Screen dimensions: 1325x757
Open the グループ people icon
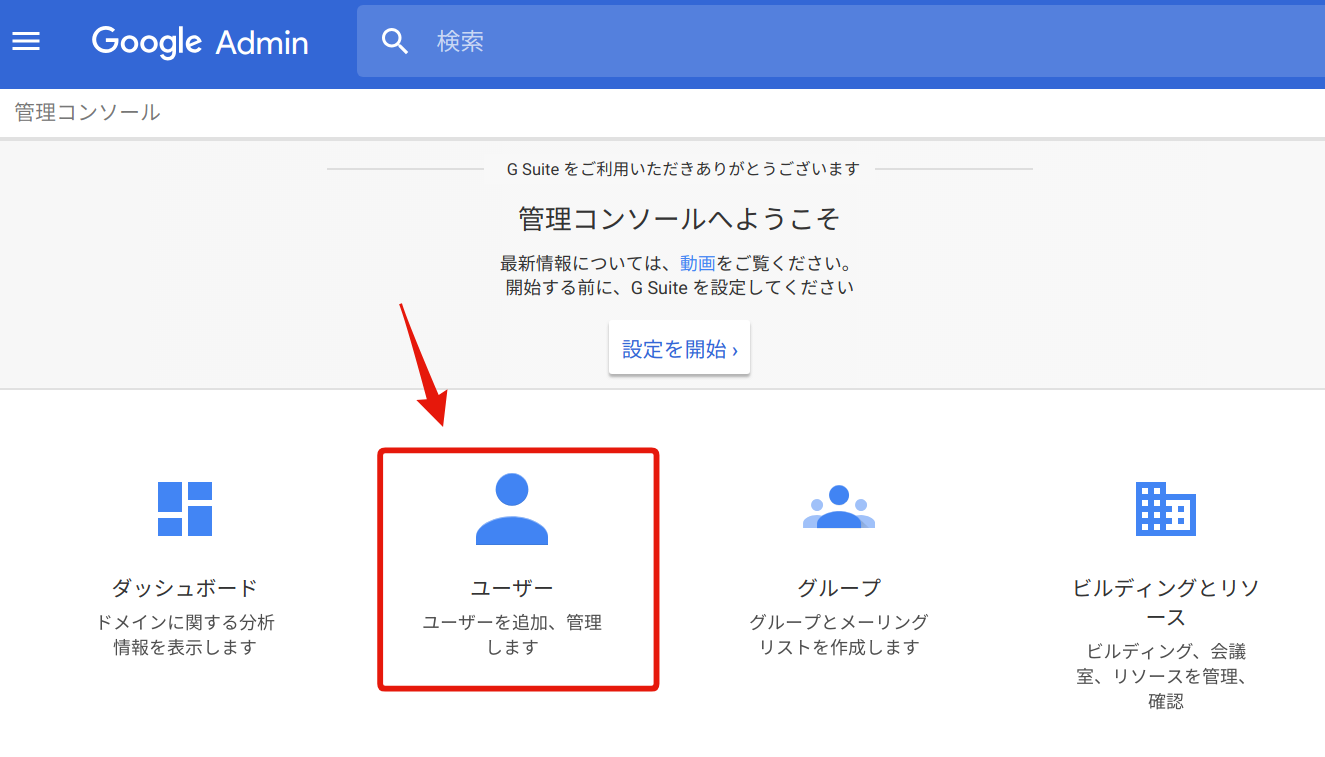tap(839, 507)
